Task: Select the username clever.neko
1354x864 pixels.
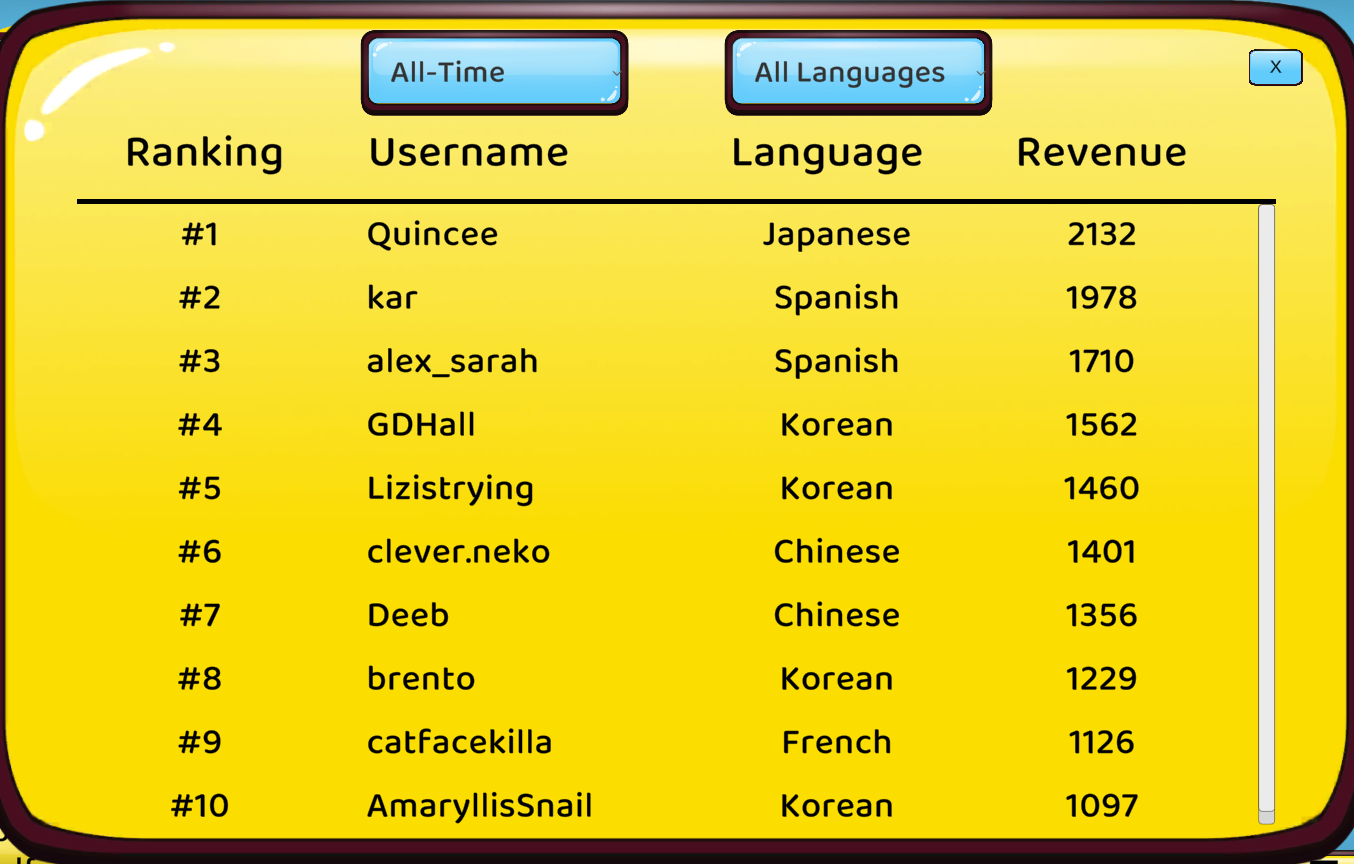Action: point(458,552)
